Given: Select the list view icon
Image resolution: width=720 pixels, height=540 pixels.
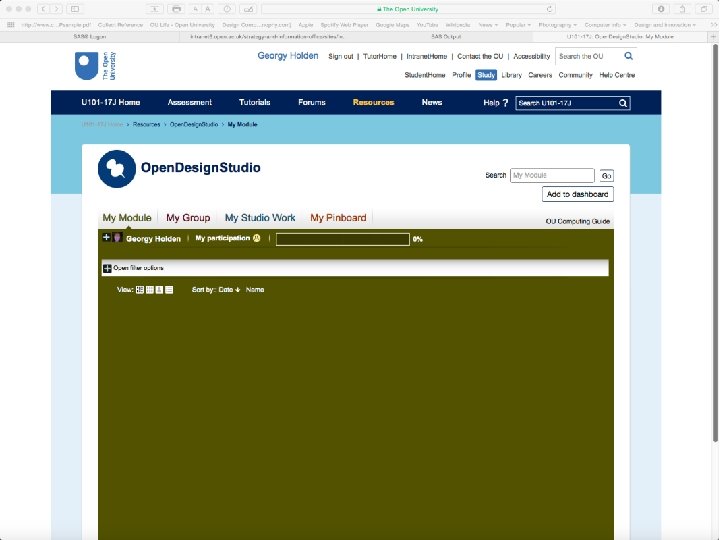Looking at the screenshot, I should coord(169,290).
